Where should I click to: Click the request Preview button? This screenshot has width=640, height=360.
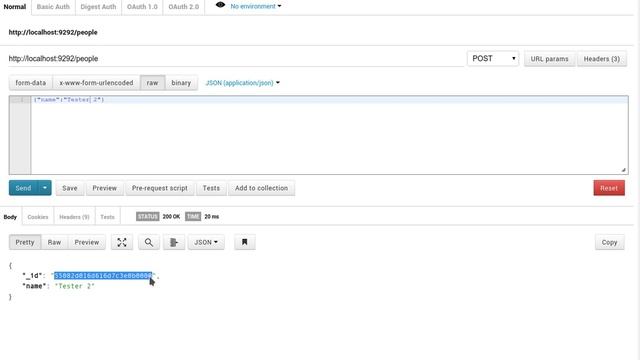[x=104, y=188]
